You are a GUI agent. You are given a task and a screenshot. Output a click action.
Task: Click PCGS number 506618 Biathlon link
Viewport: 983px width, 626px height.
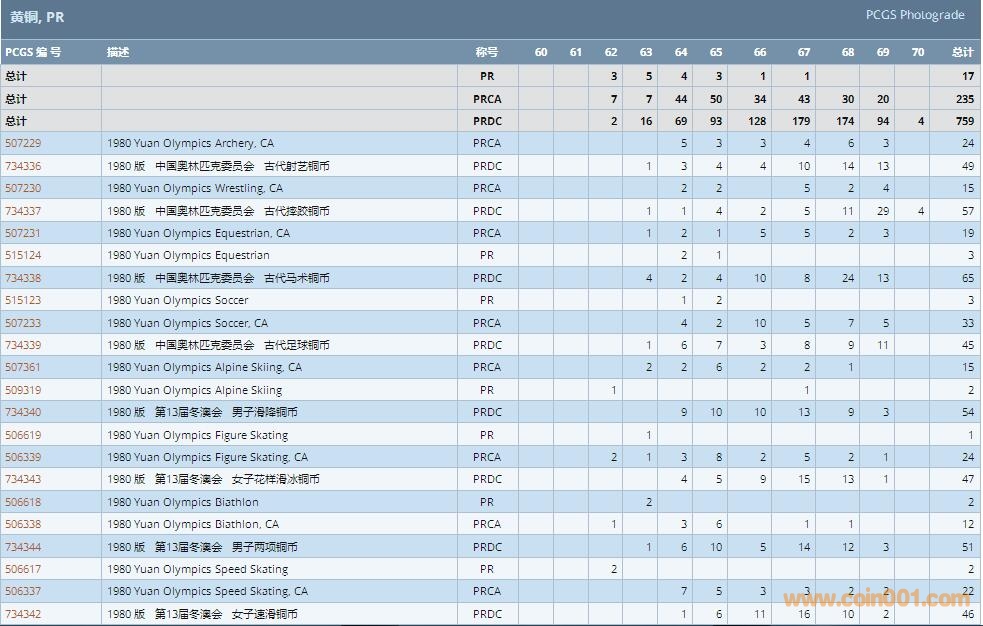[23, 502]
